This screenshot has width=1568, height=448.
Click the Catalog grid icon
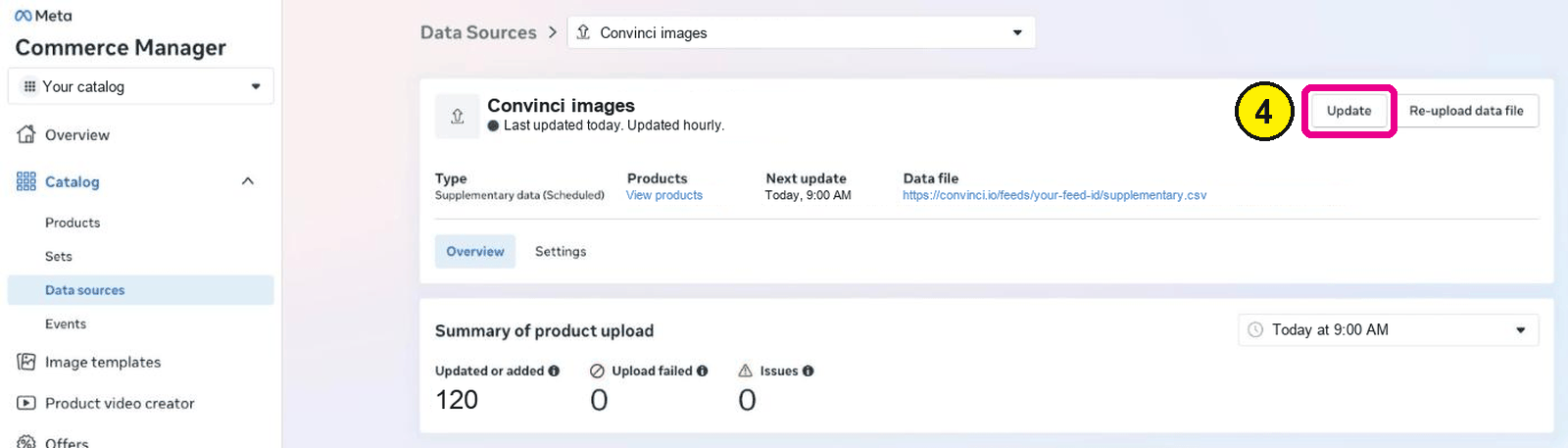[26, 181]
